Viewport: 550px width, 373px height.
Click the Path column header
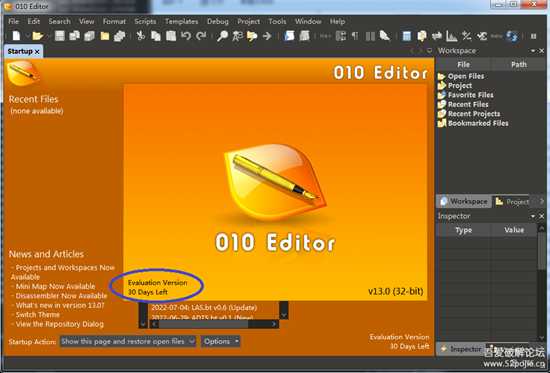click(519, 64)
